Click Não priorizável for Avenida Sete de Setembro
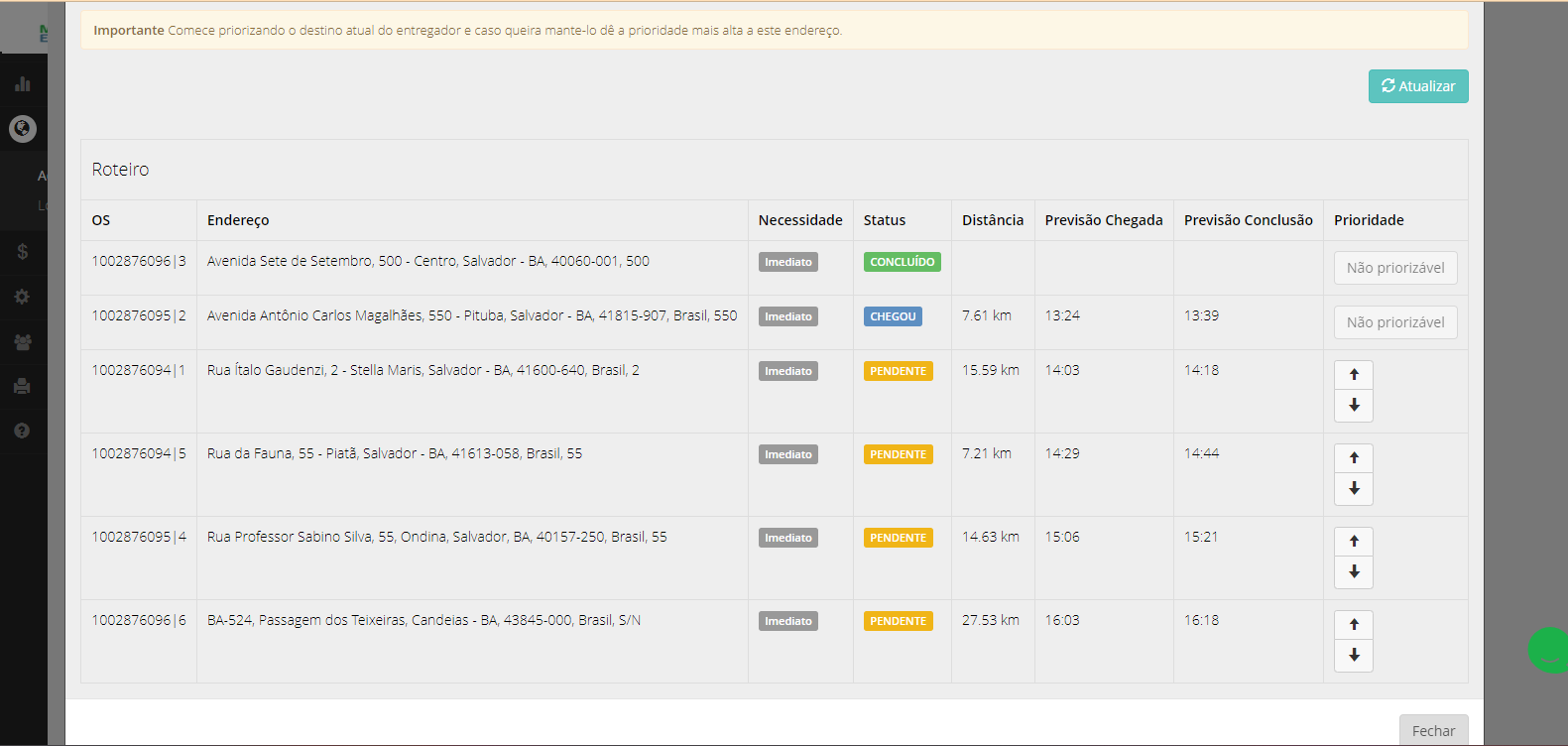 click(1395, 268)
